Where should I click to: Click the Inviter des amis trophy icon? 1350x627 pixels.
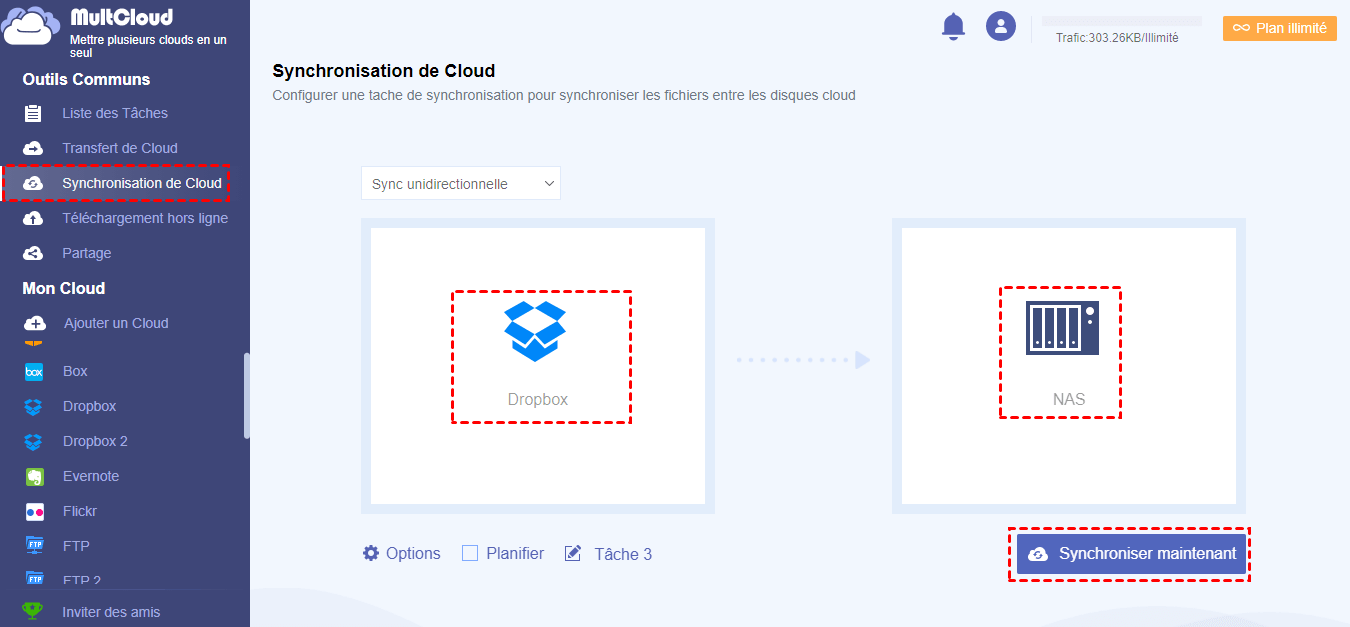point(33,611)
